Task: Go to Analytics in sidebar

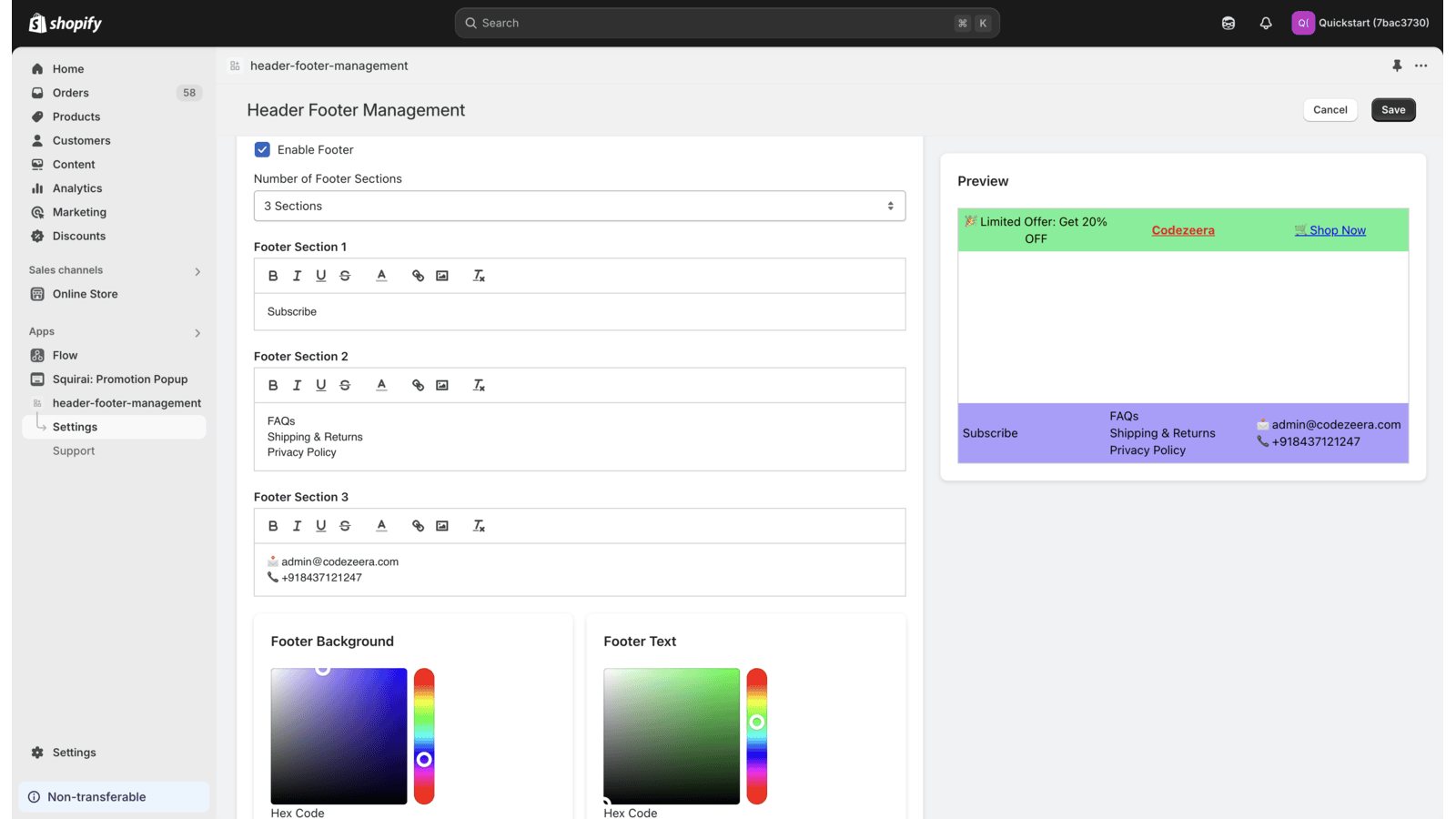Action: pos(77,188)
